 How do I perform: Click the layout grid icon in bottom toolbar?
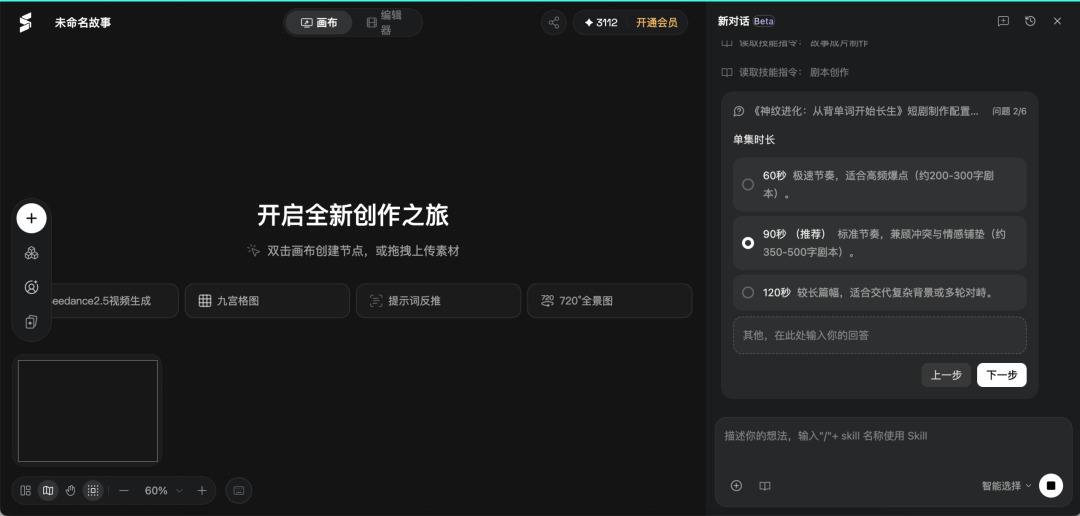tap(25, 491)
